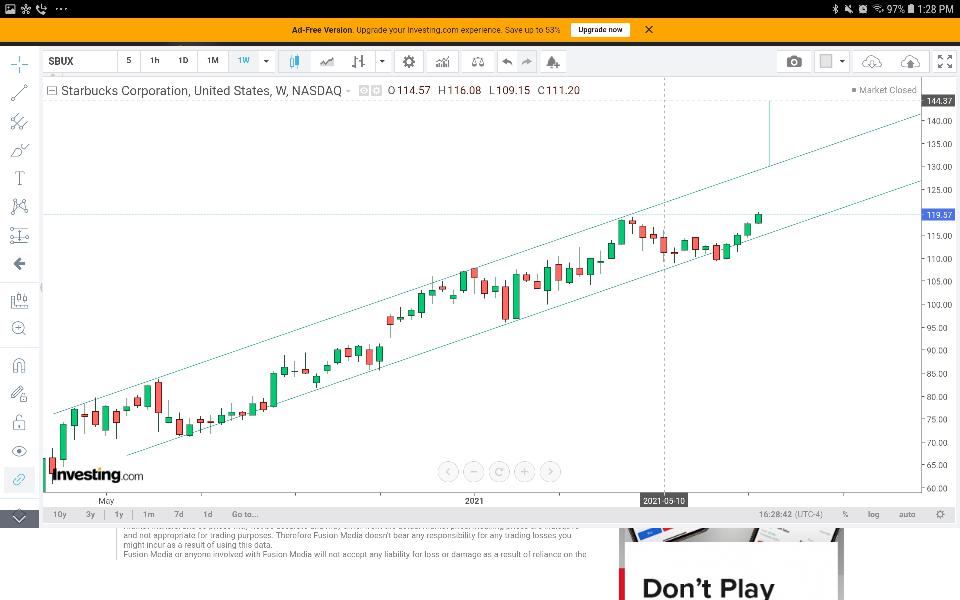Expand the left toolbar bottom chevron
The width and height of the screenshot is (960, 600).
point(19,518)
